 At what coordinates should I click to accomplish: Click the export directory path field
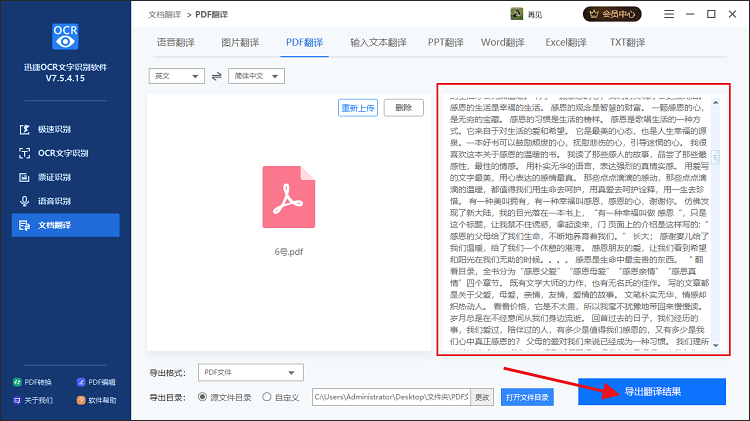[x=392, y=397]
